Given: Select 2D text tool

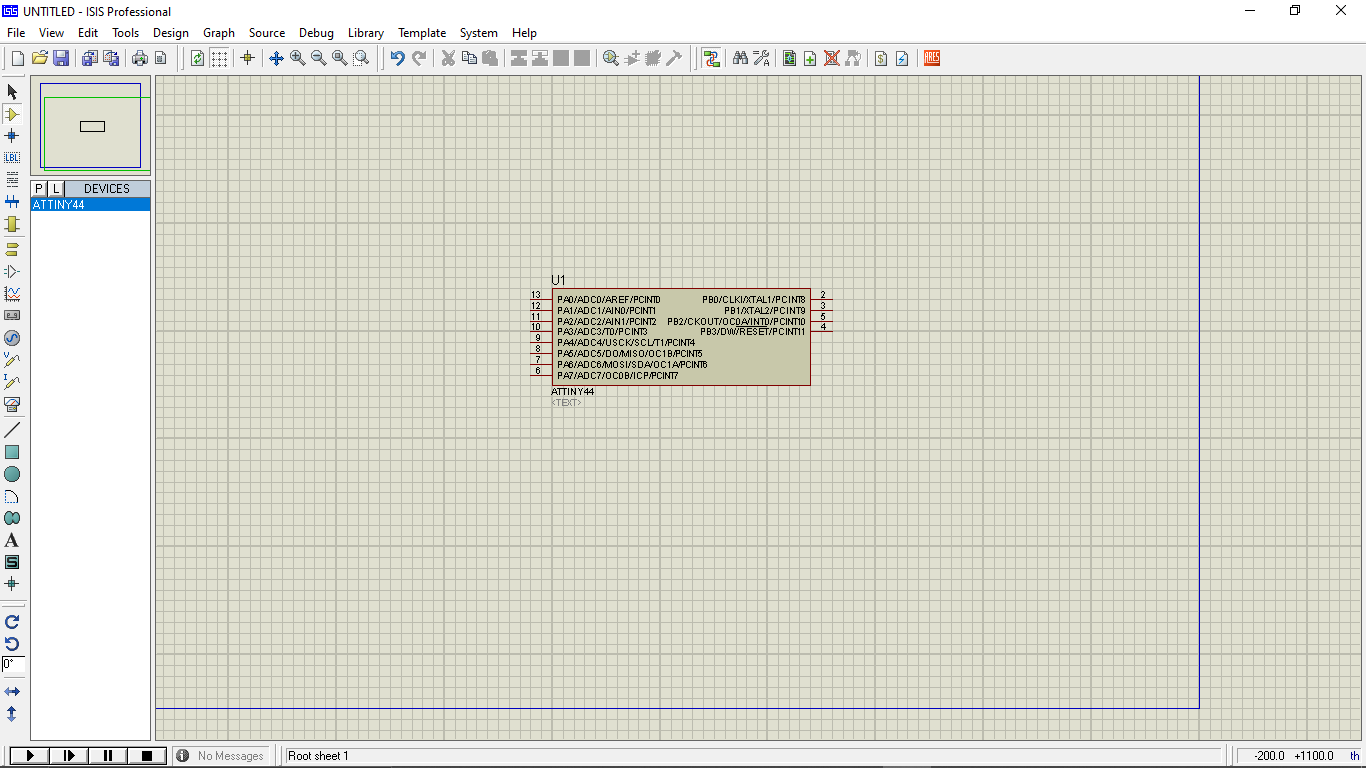Looking at the screenshot, I should [12, 540].
